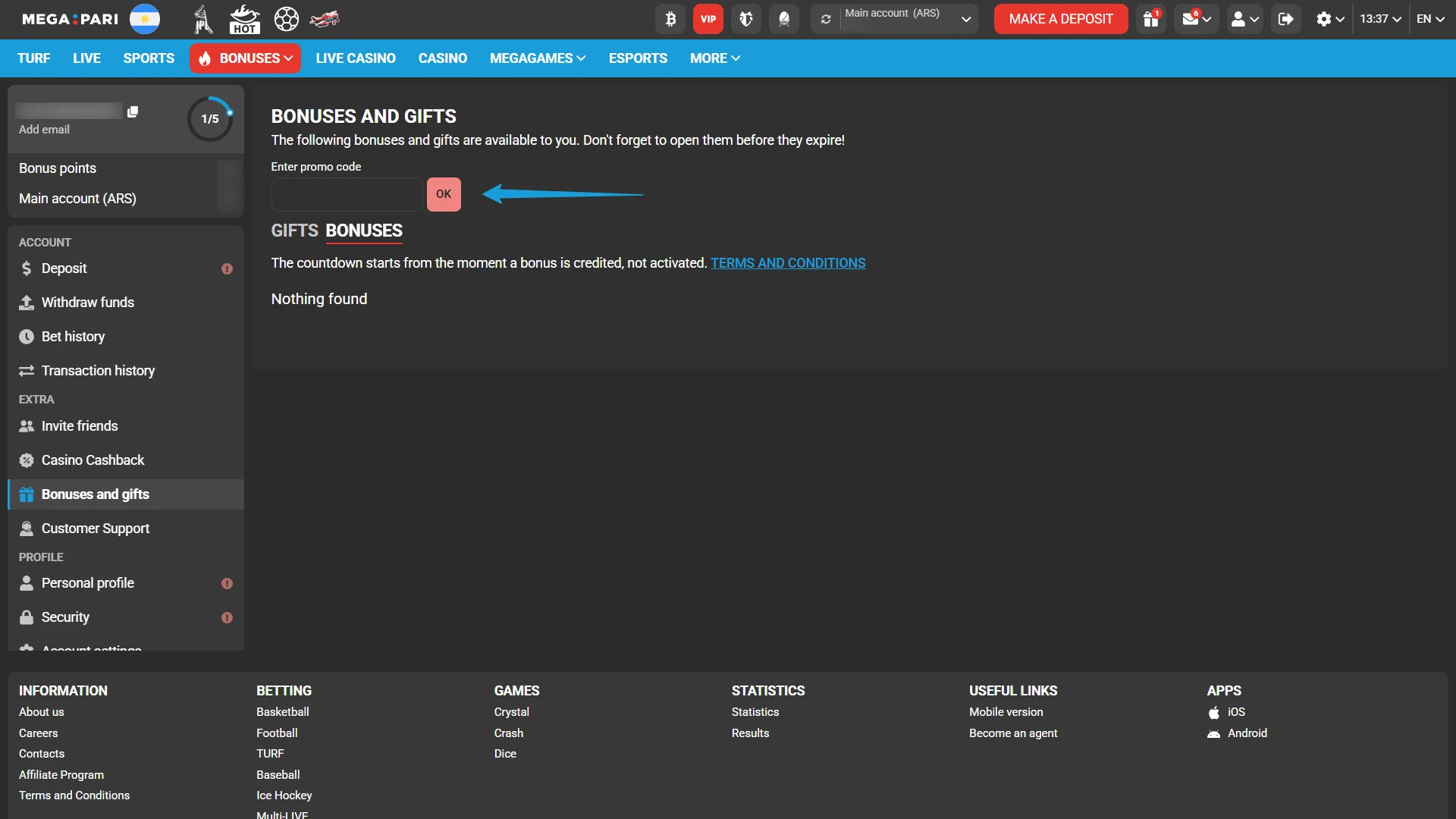Open the TURF section
The height and width of the screenshot is (819, 1456).
tap(33, 58)
